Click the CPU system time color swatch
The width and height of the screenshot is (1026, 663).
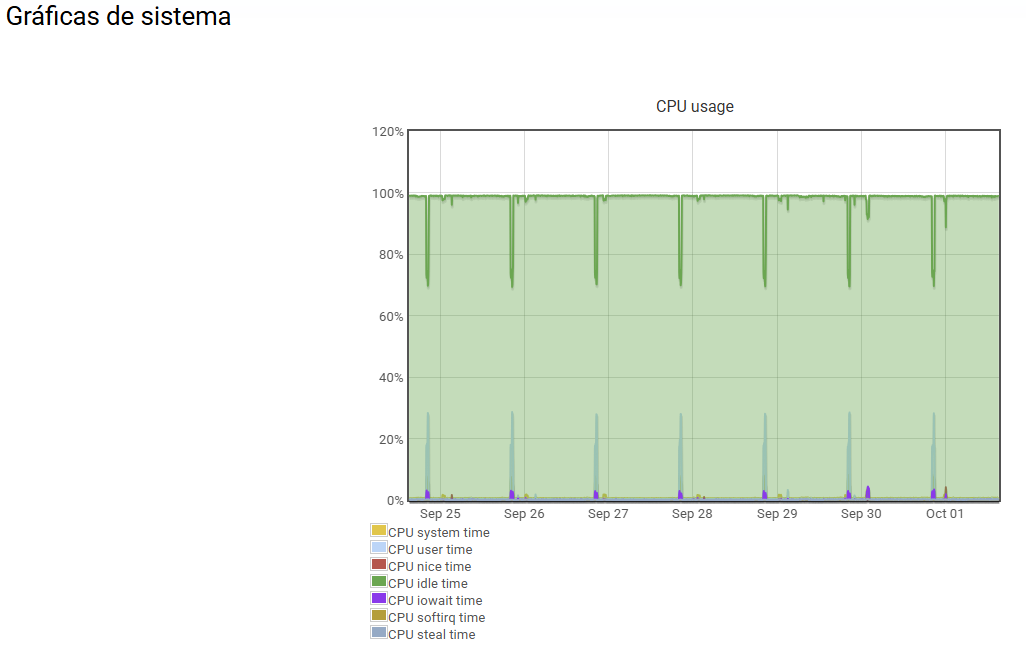[x=378, y=531]
